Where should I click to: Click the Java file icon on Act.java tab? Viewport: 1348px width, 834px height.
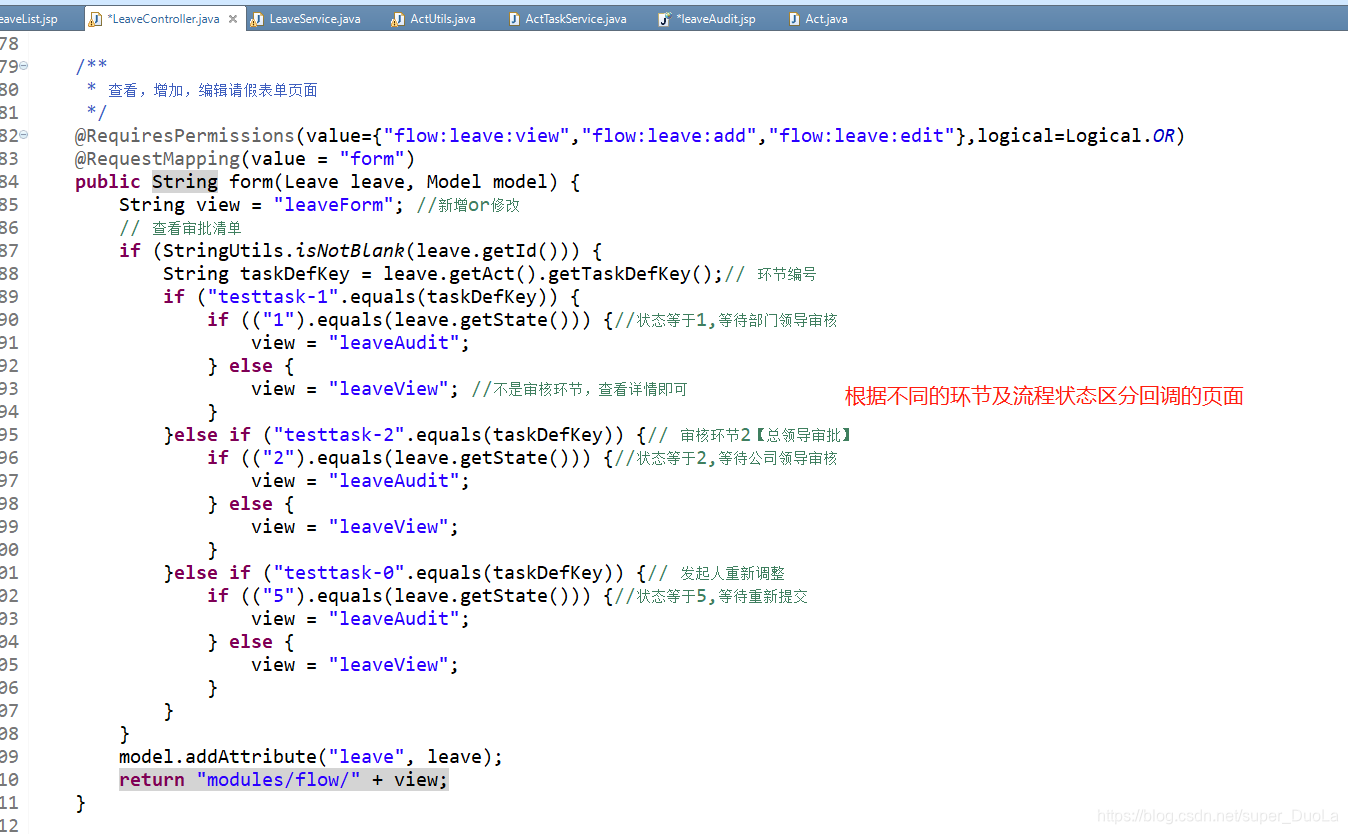794,19
